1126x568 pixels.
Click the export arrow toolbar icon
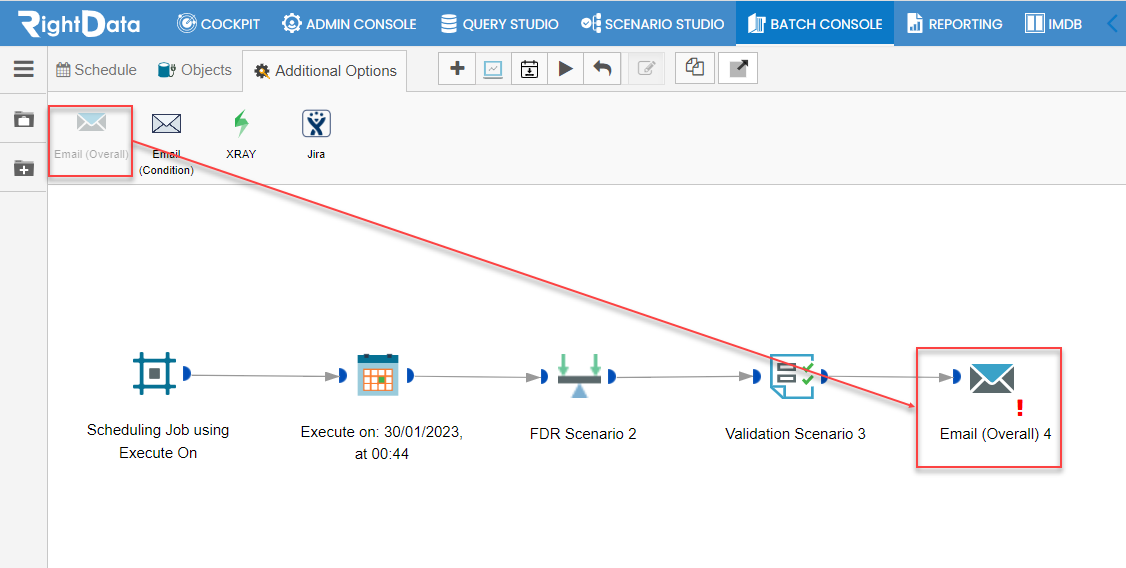(738, 69)
